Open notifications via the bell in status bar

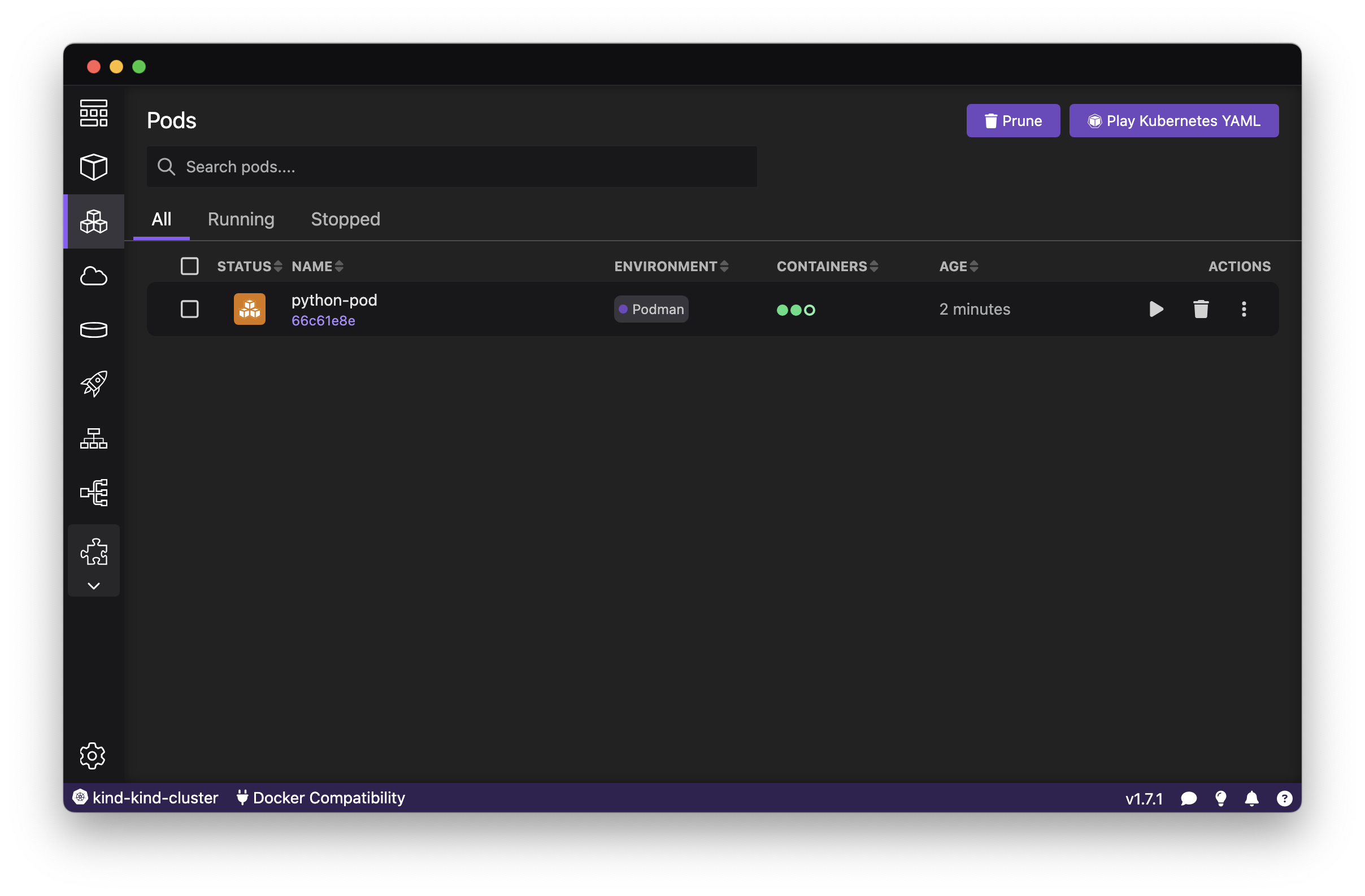tap(1253, 798)
